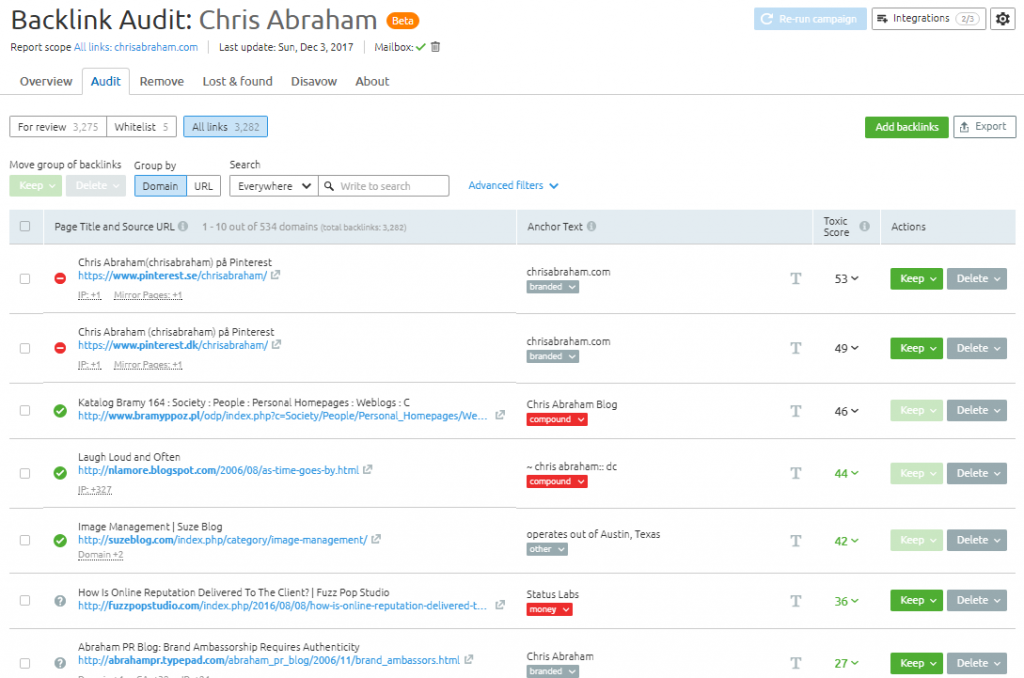
Task: Open external link icon for pinterest.se URL
Action: (x=276, y=276)
